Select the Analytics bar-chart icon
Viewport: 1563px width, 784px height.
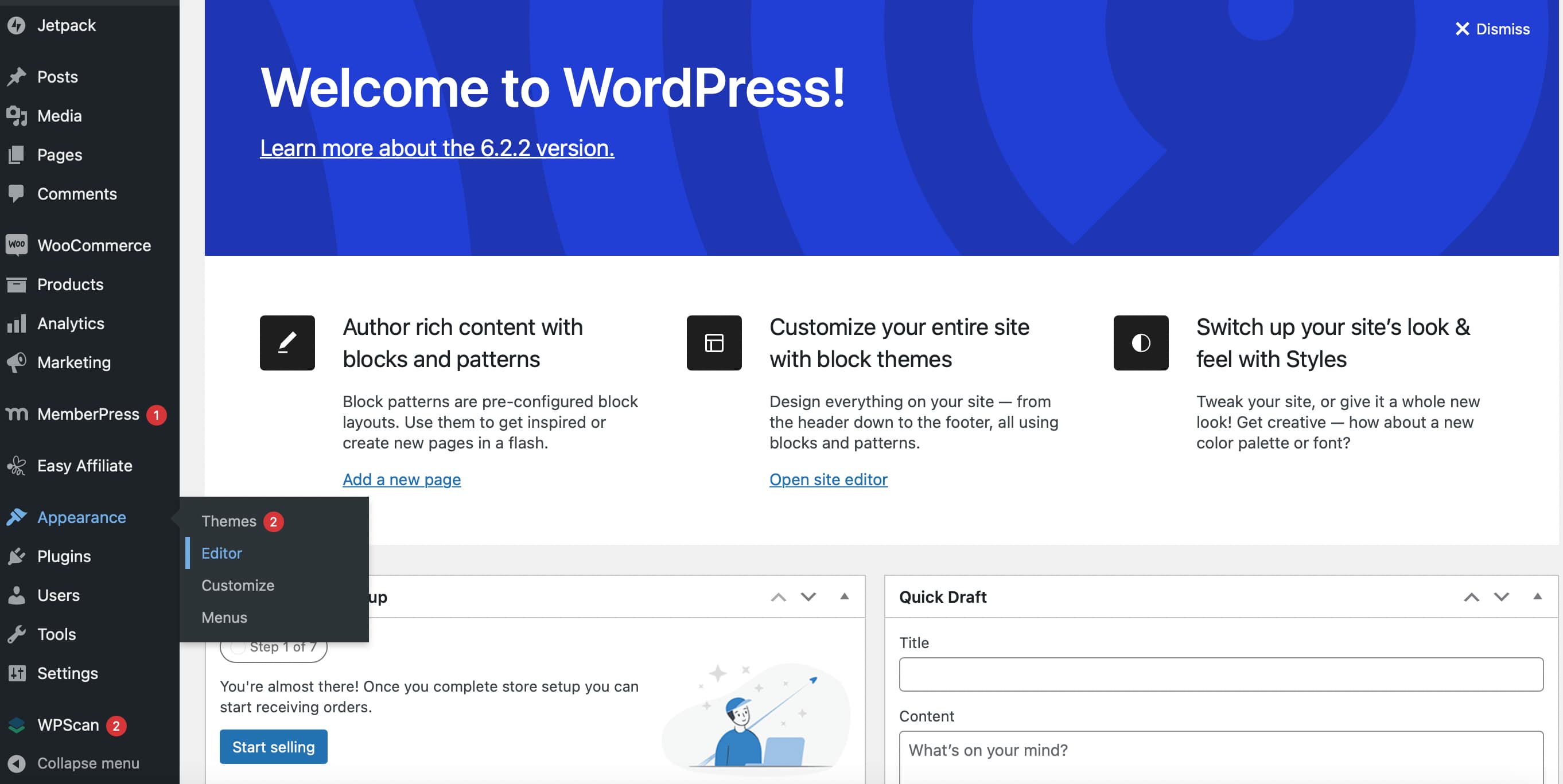[x=17, y=323]
